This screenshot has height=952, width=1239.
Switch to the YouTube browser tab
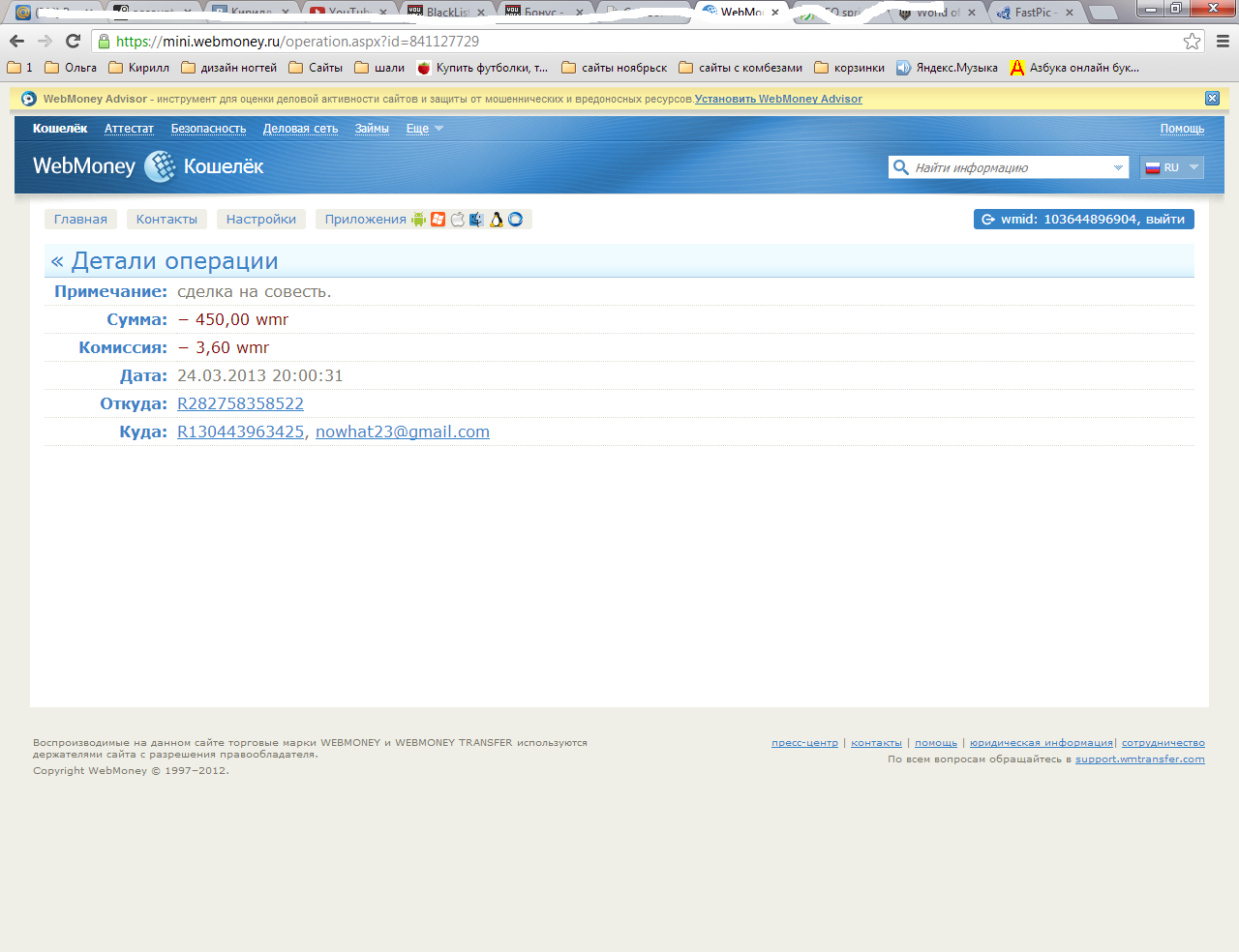pos(348,13)
